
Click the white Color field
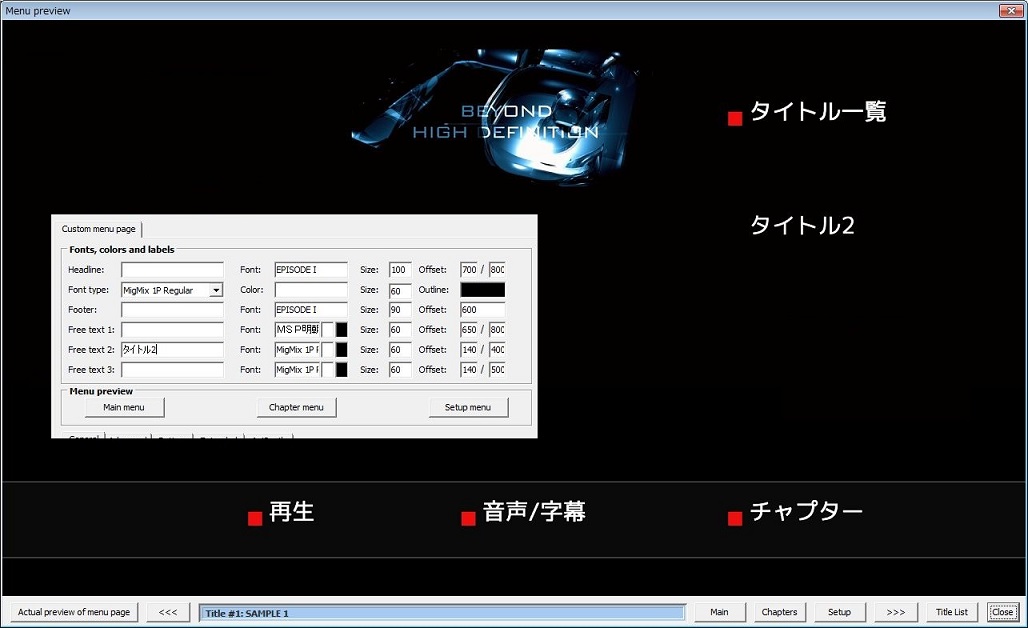(x=311, y=290)
